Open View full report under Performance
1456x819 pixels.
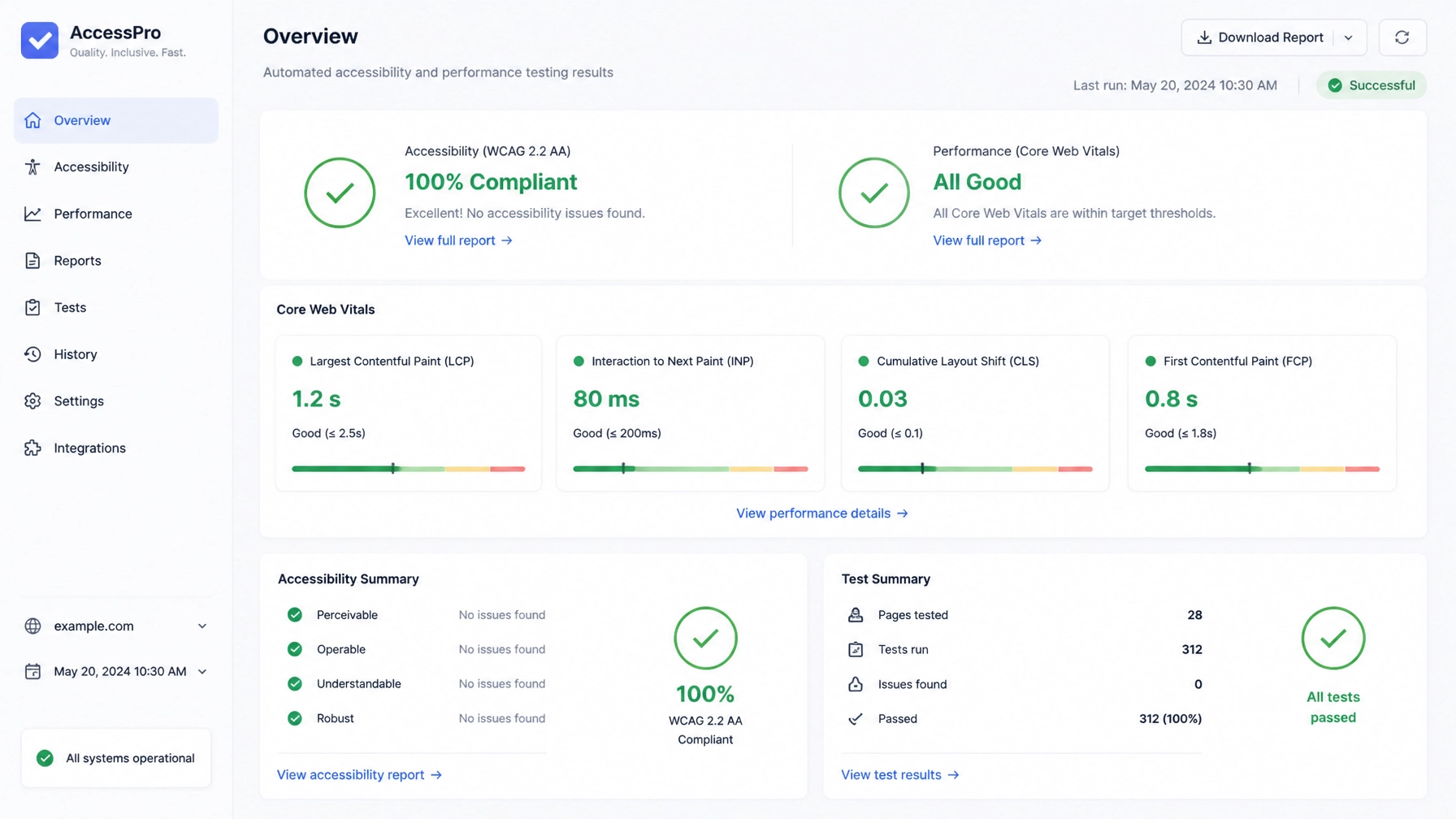point(987,240)
